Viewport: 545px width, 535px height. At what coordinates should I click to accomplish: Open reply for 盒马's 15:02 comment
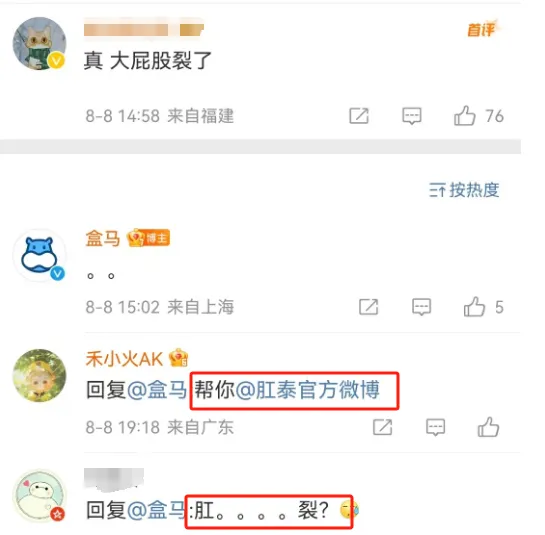pyautogui.click(x=422, y=307)
